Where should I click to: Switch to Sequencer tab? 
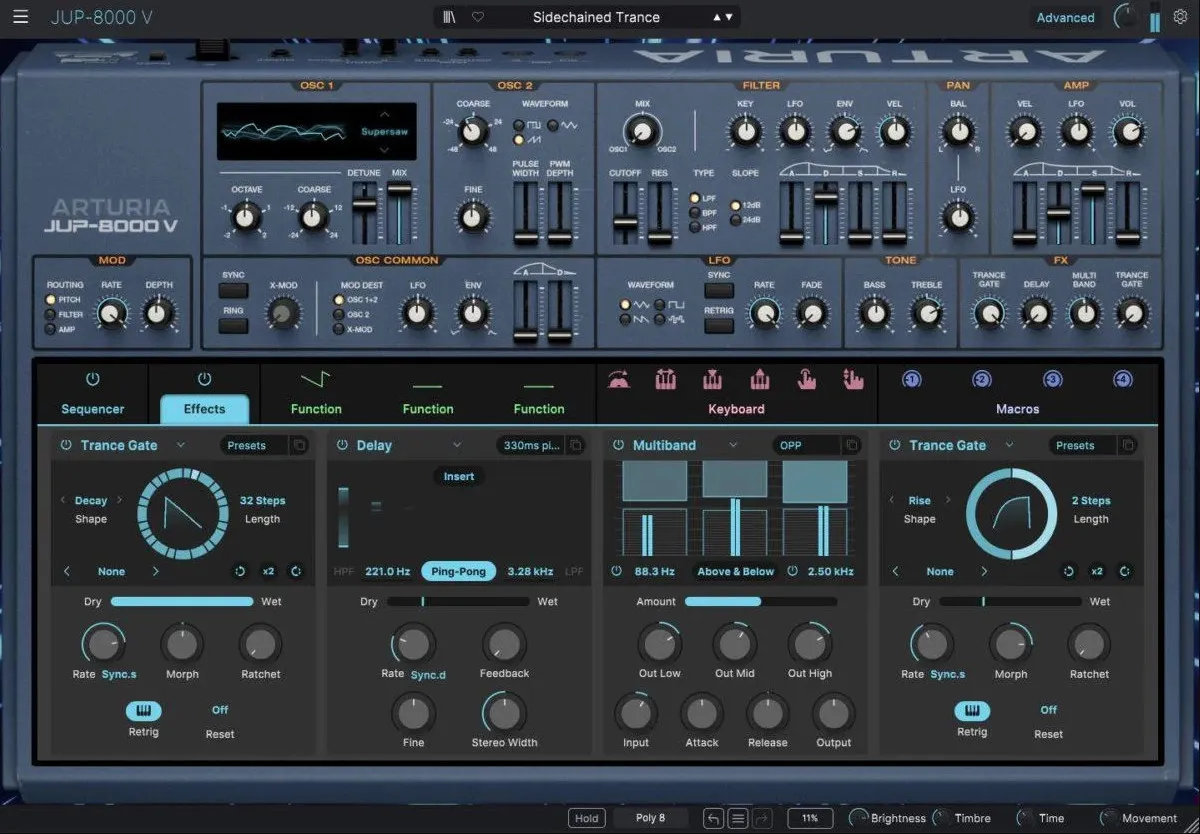pyautogui.click(x=93, y=409)
